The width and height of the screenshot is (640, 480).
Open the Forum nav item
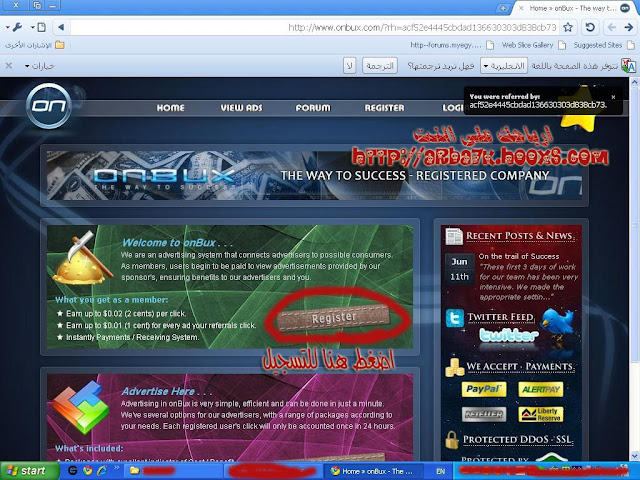point(313,108)
